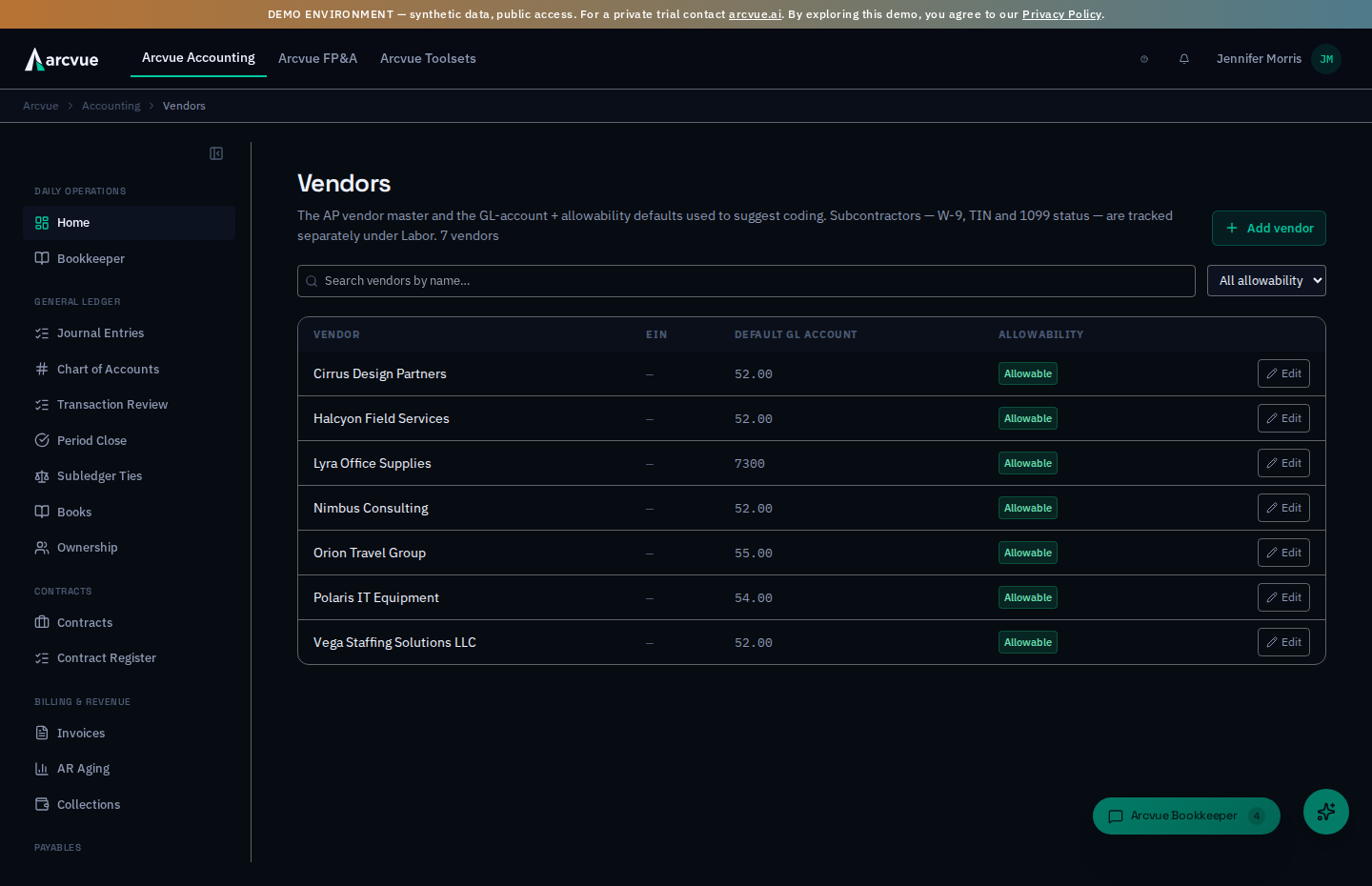Go to Transaction Review
The height and width of the screenshot is (886, 1372).
tap(129, 405)
